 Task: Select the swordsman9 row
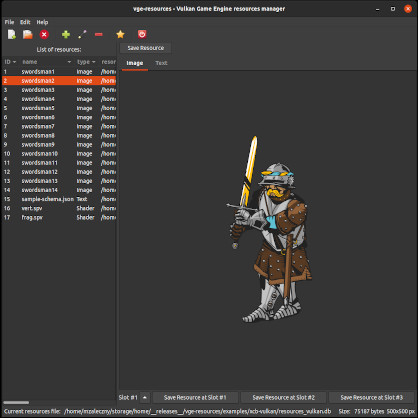(x=59, y=145)
